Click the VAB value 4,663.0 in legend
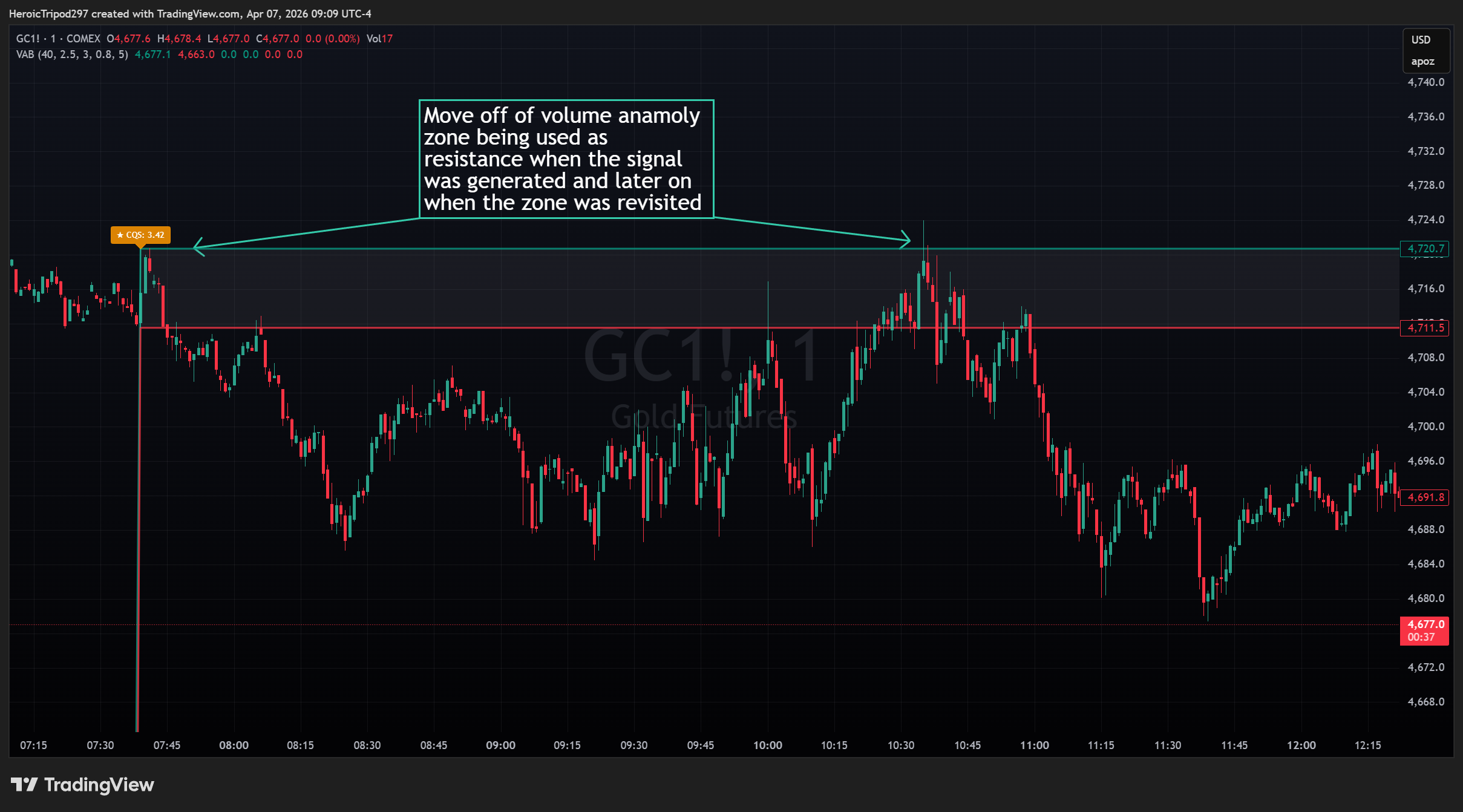The height and width of the screenshot is (812, 1463). coord(196,54)
